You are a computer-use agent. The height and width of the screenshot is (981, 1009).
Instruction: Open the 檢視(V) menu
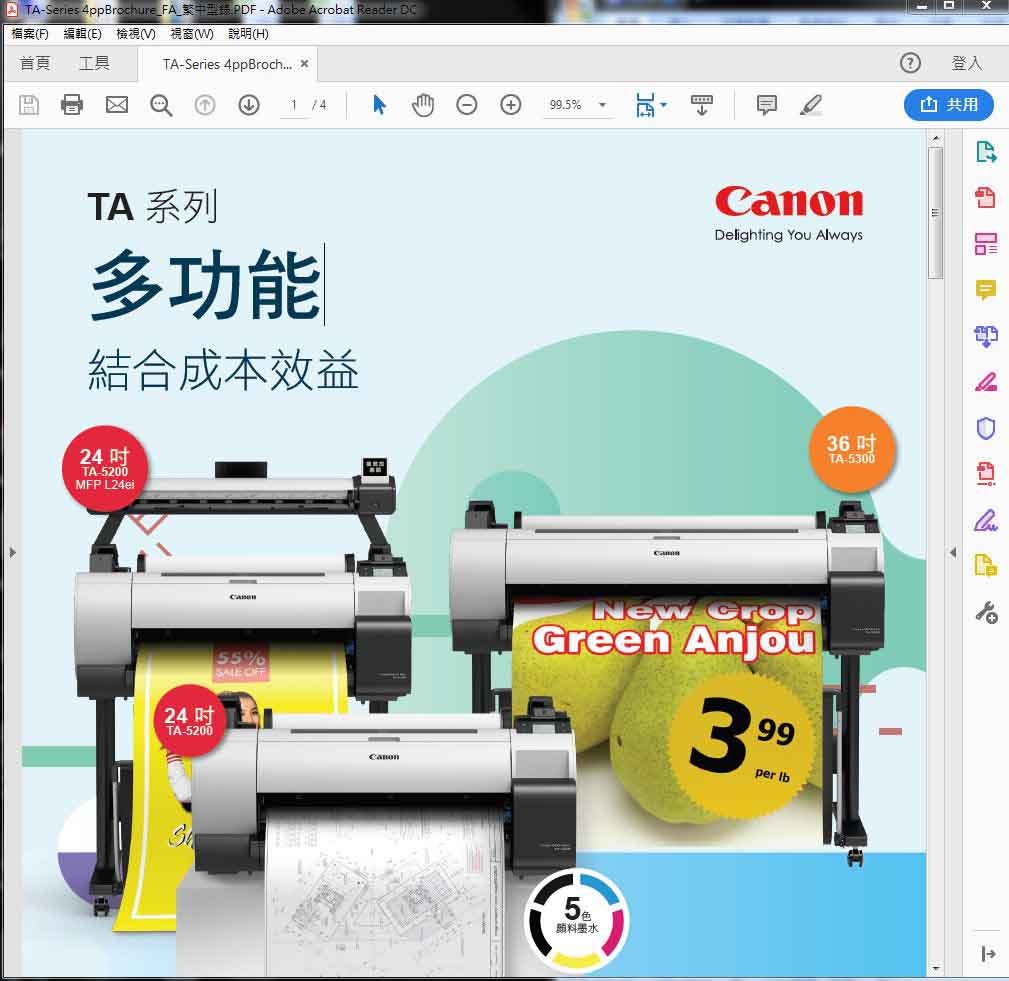coord(136,33)
